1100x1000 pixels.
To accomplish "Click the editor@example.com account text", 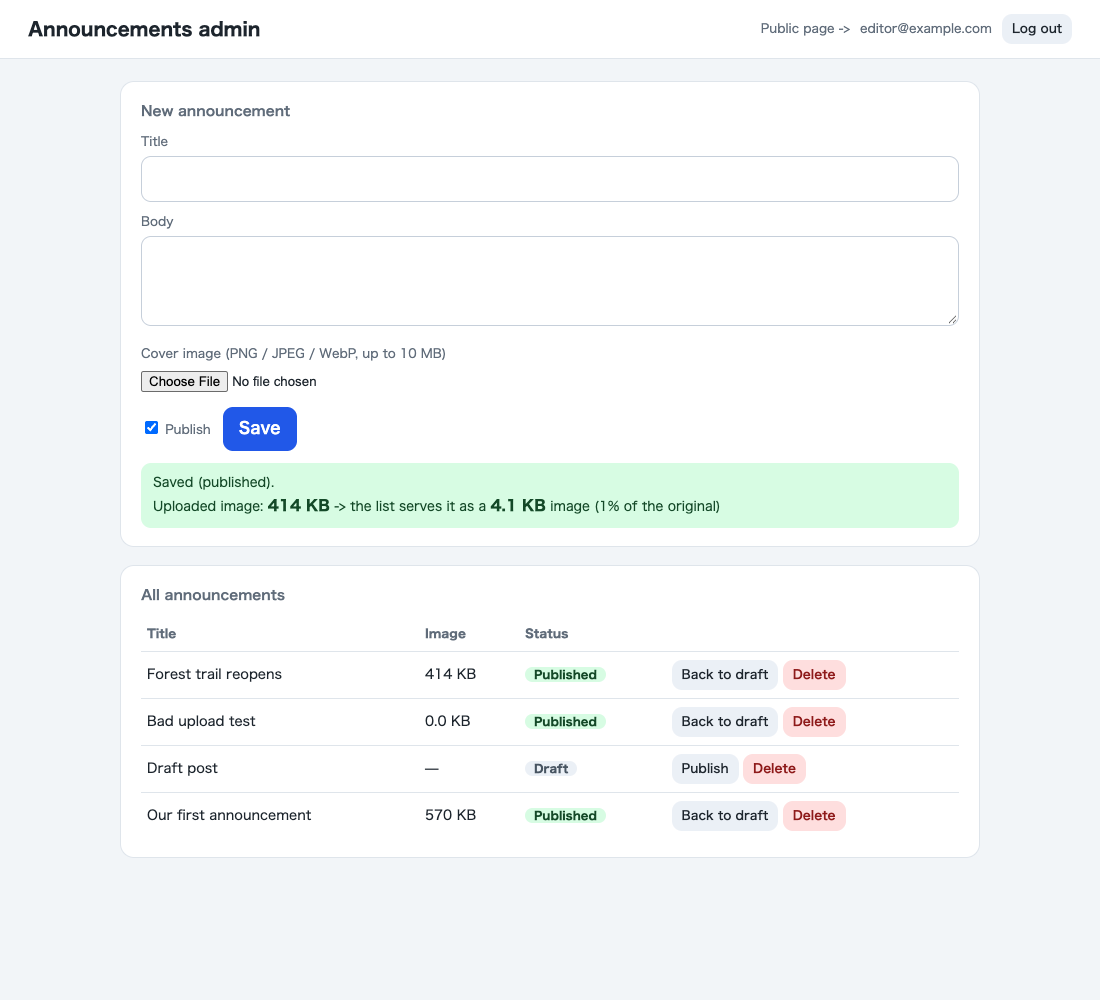I will click(925, 29).
